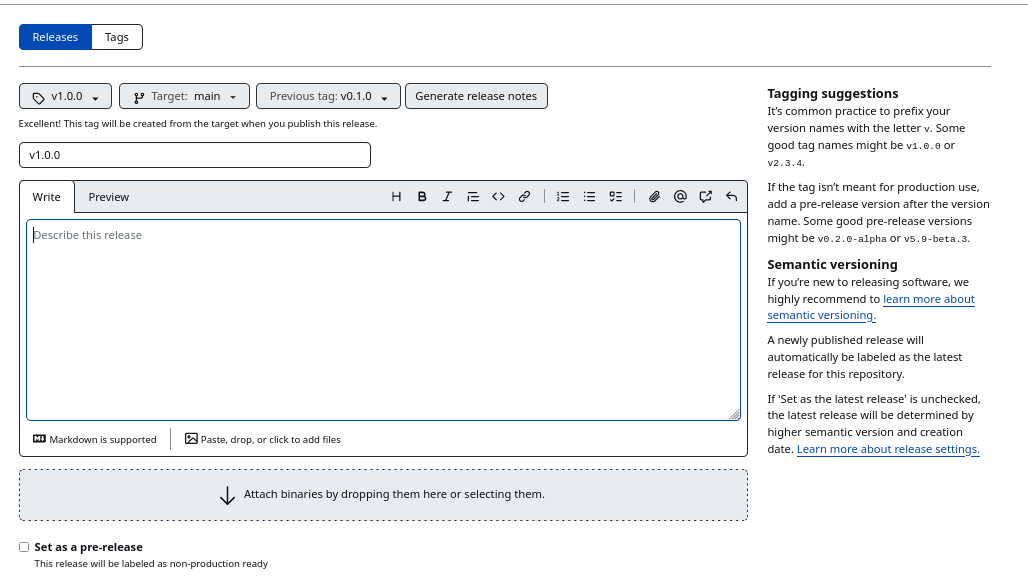Open the Previous tag: v0.1.0 dropdown
Image resolution: width=1028 pixels, height=577 pixels.
coord(327,96)
